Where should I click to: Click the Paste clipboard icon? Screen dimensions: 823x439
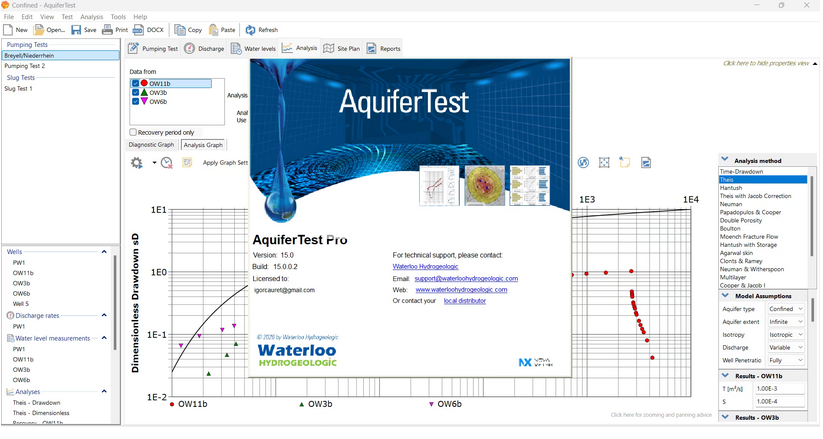214,30
